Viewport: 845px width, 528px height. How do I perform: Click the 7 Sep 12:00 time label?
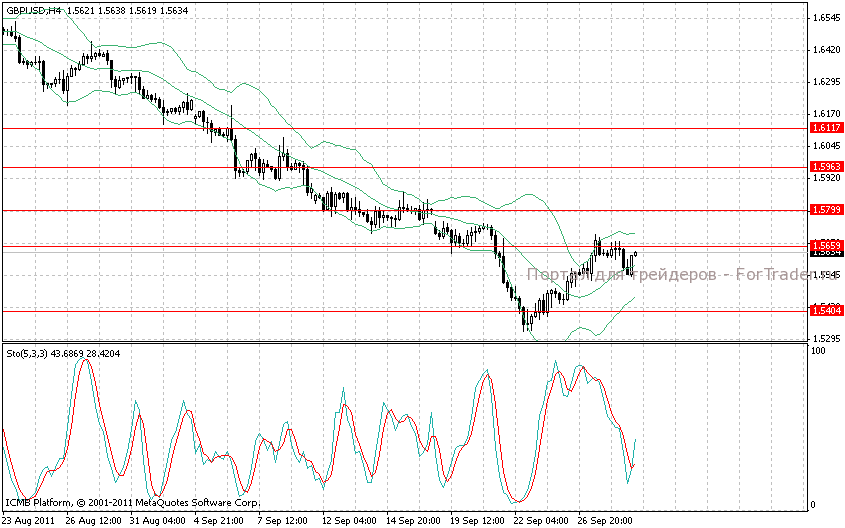pyautogui.click(x=284, y=520)
